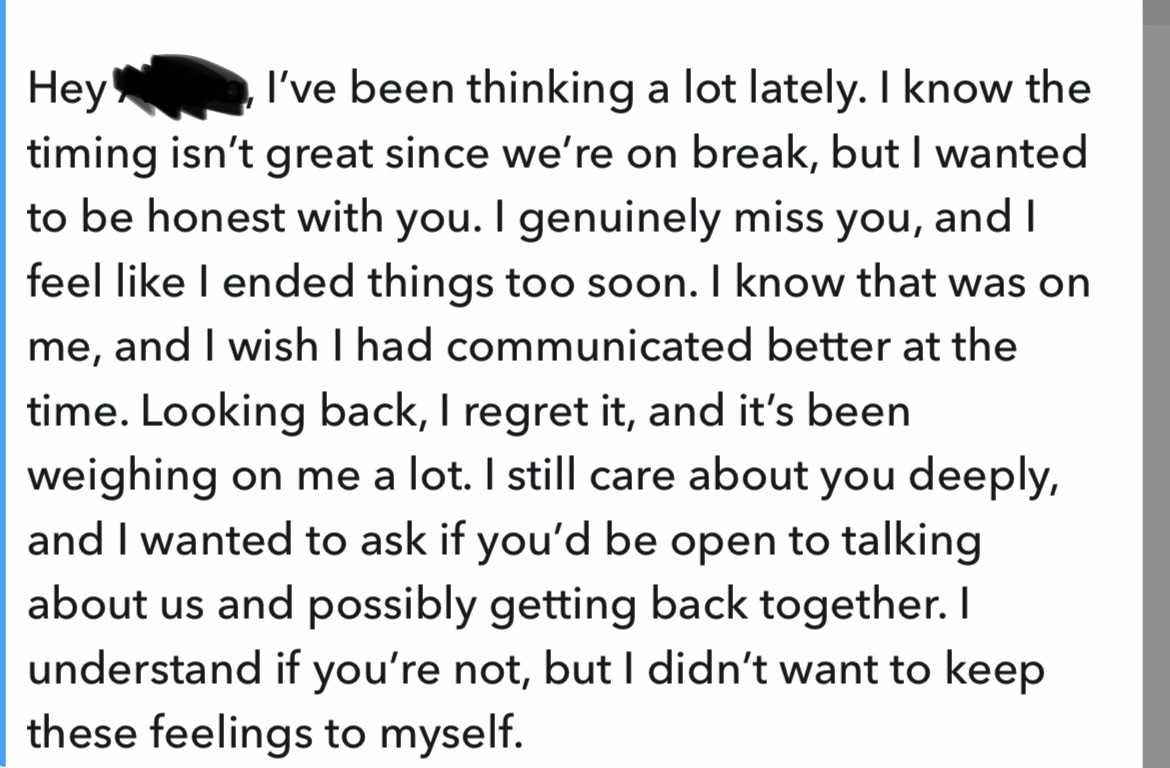Click the blue vertical bar on left edge
Screen dimensions: 1170x768
3,384
